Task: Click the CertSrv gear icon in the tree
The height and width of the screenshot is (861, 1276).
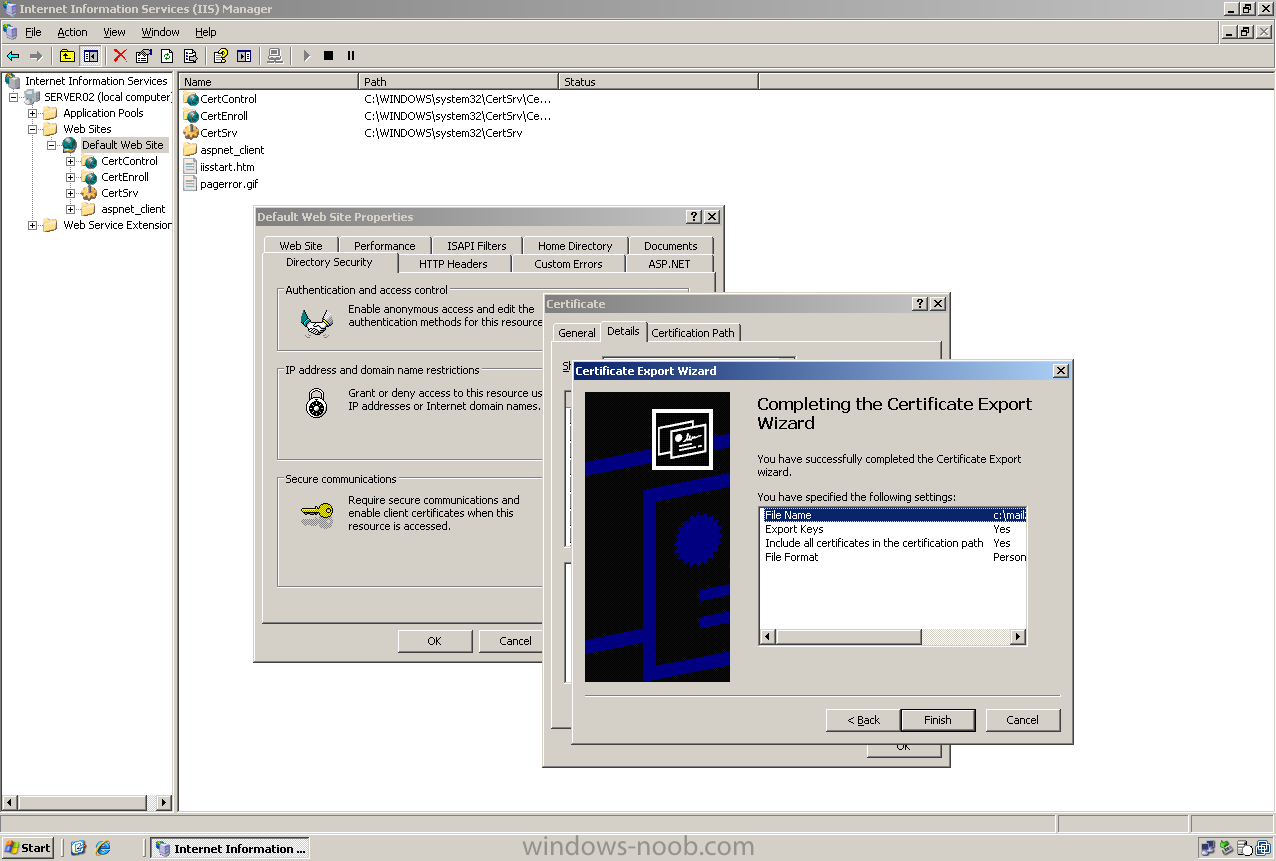Action: click(89, 193)
